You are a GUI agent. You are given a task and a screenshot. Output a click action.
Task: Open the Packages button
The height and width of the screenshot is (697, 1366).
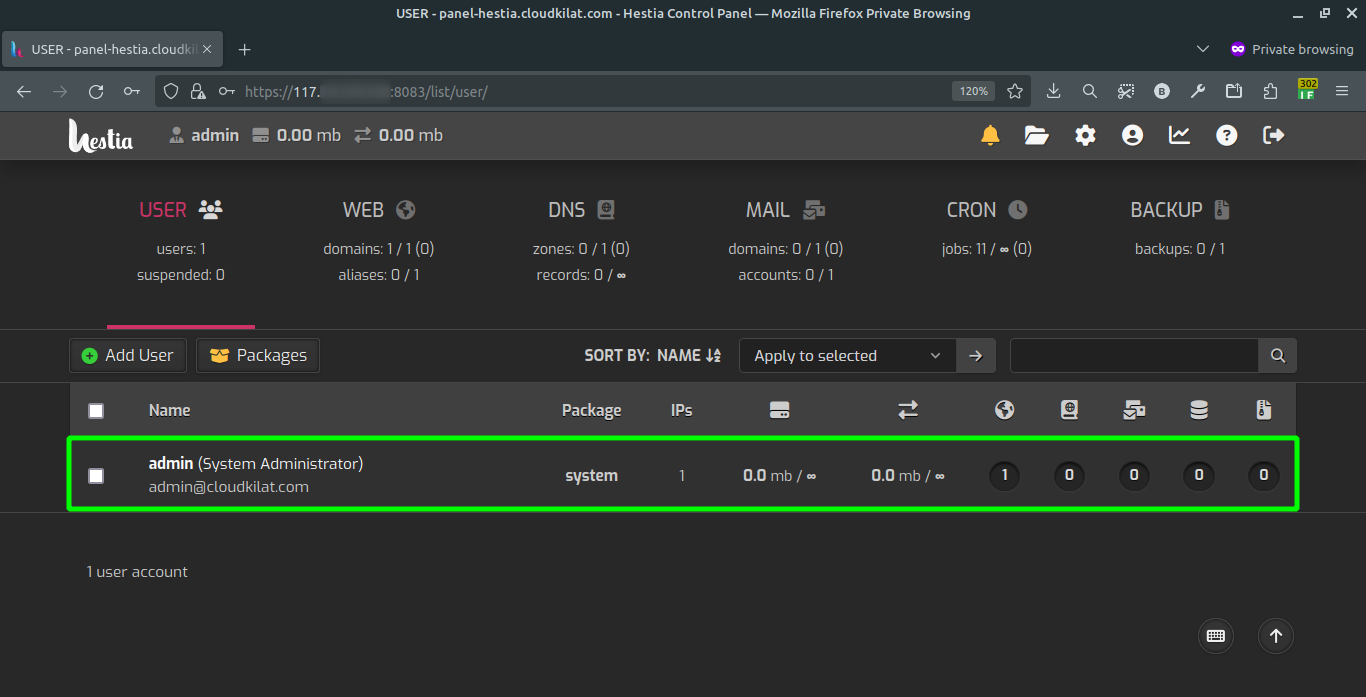tap(258, 356)
